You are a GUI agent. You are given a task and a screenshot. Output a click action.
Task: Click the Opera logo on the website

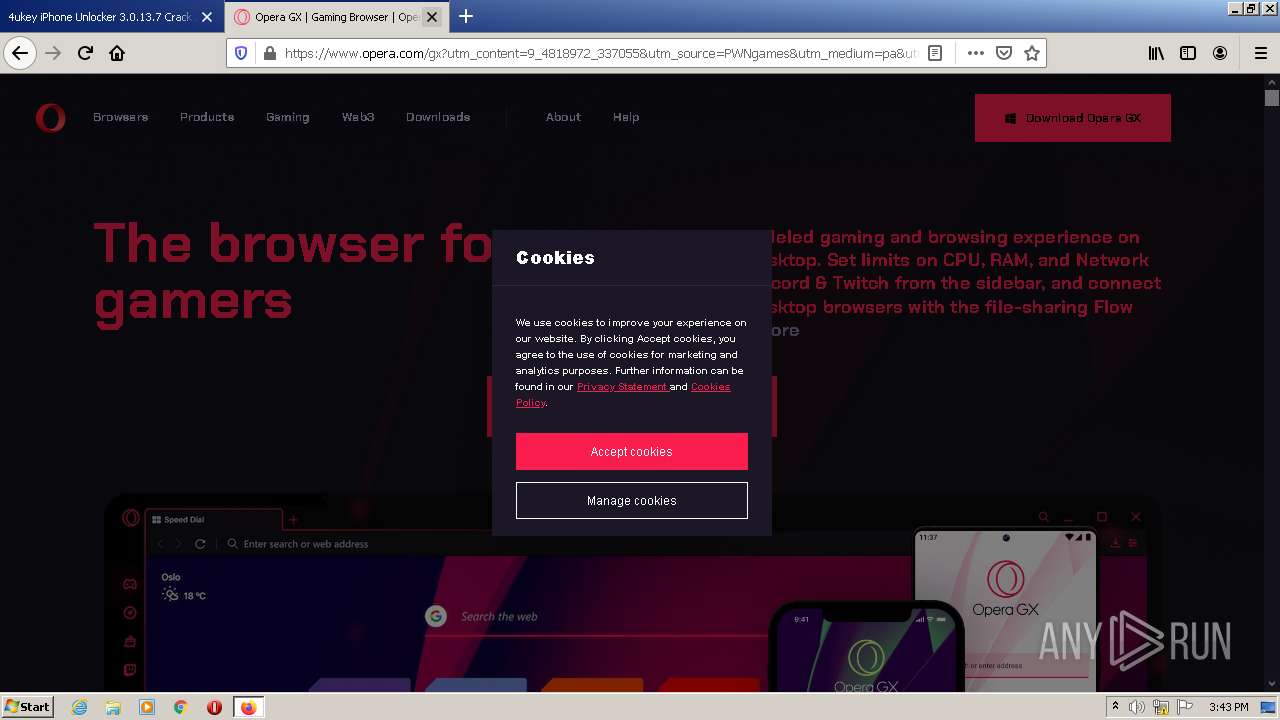pos(50,118)
